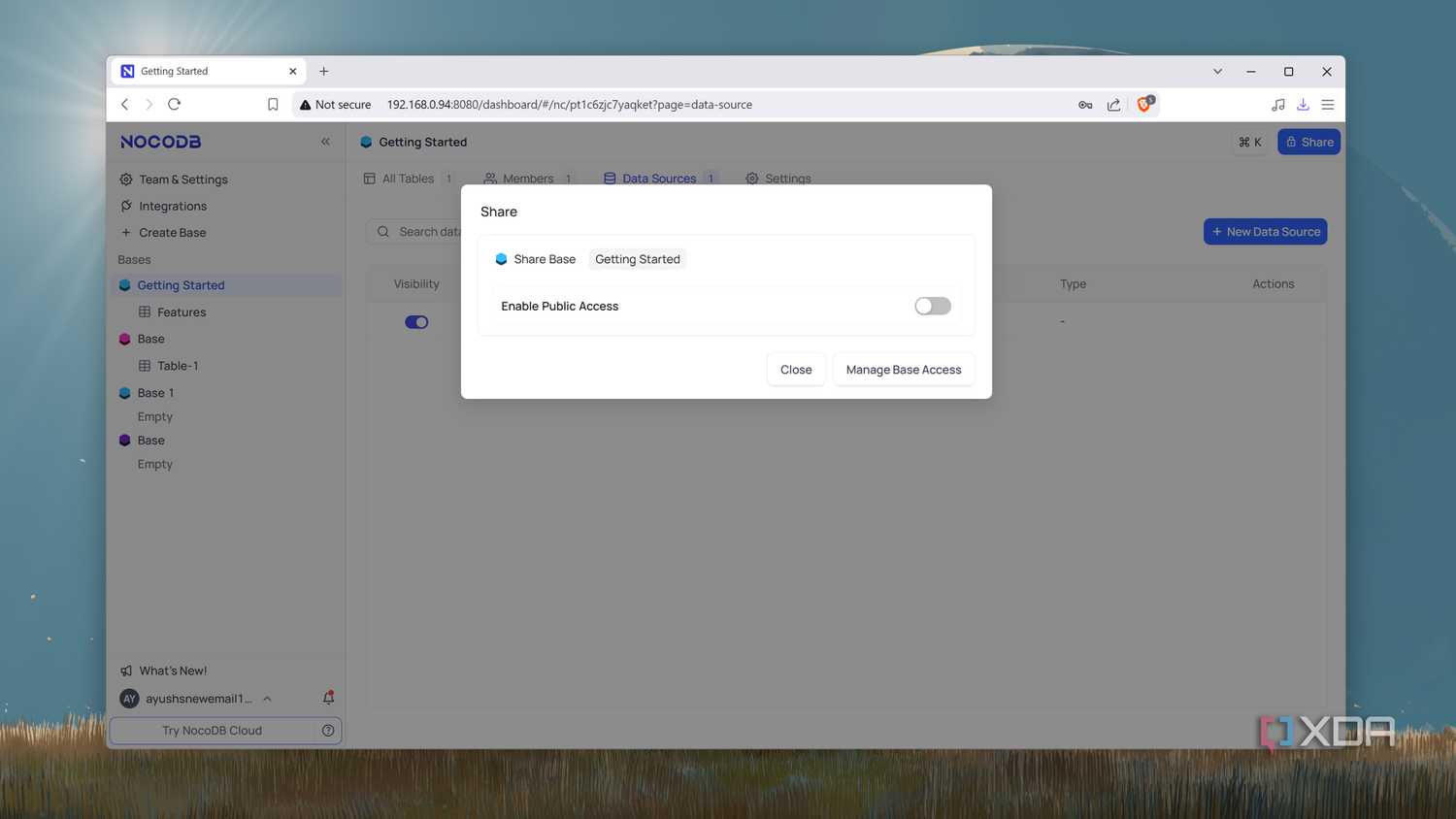The height and width of the screenshot is (819, 1456).
Task: Click Create Base in sidebar
Action: (x=172, y=233)
